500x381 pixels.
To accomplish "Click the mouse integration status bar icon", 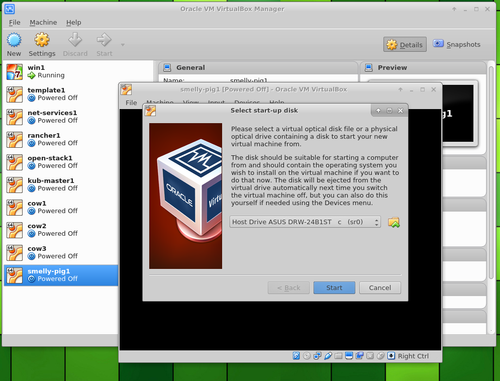I will (x=381, y=356).
